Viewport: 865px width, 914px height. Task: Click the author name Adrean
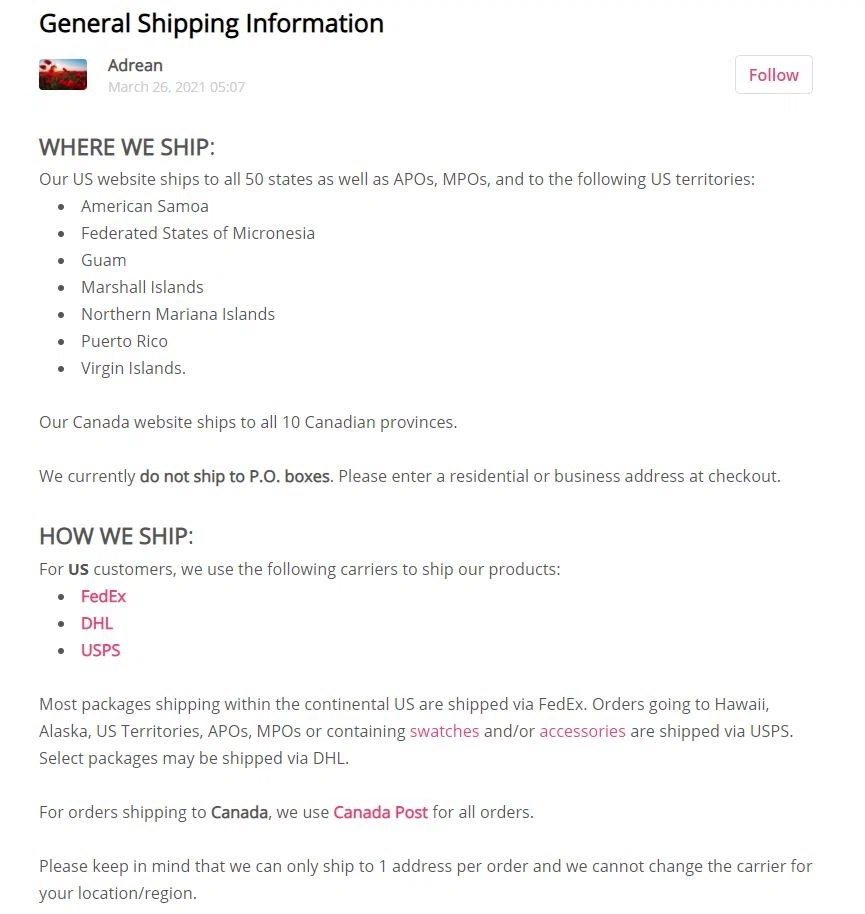point(135,65)
